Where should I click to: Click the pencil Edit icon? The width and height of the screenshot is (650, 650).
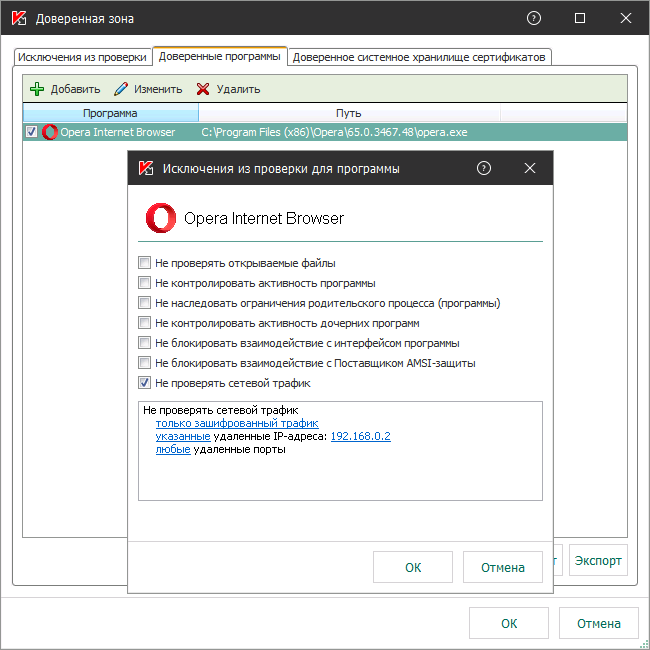(x=121, y=89)
